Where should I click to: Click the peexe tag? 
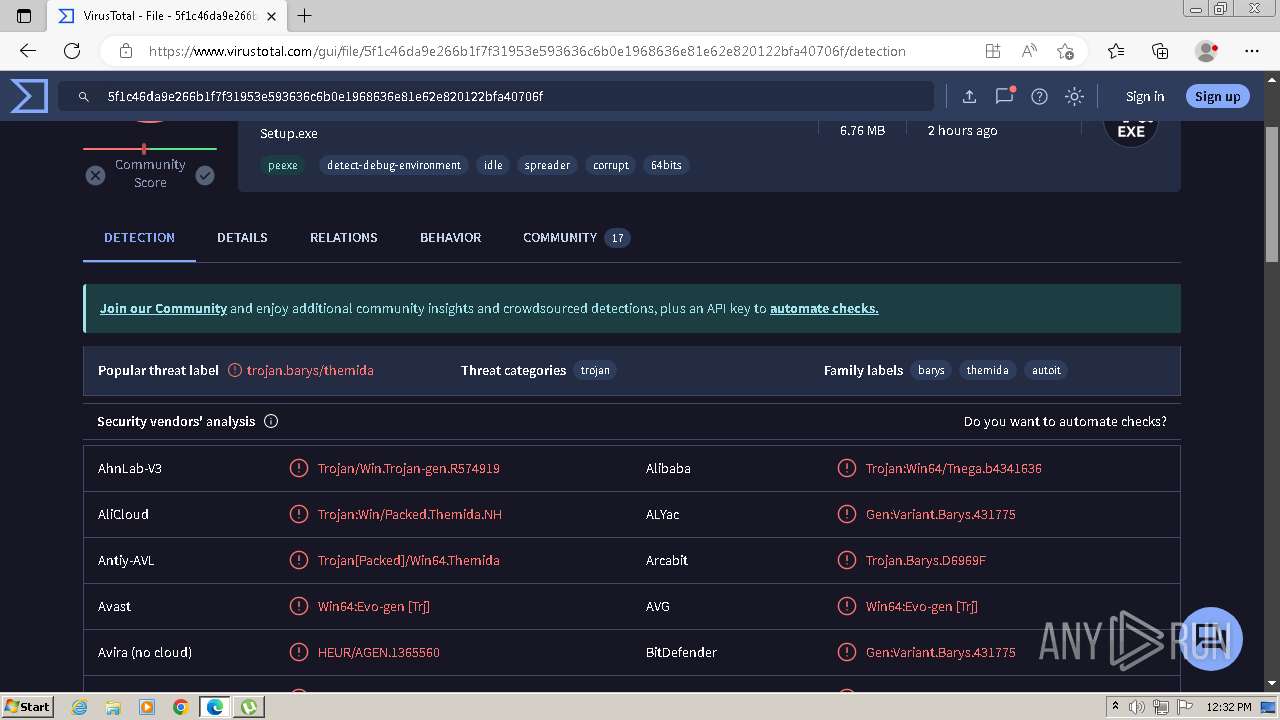(283, 165)
